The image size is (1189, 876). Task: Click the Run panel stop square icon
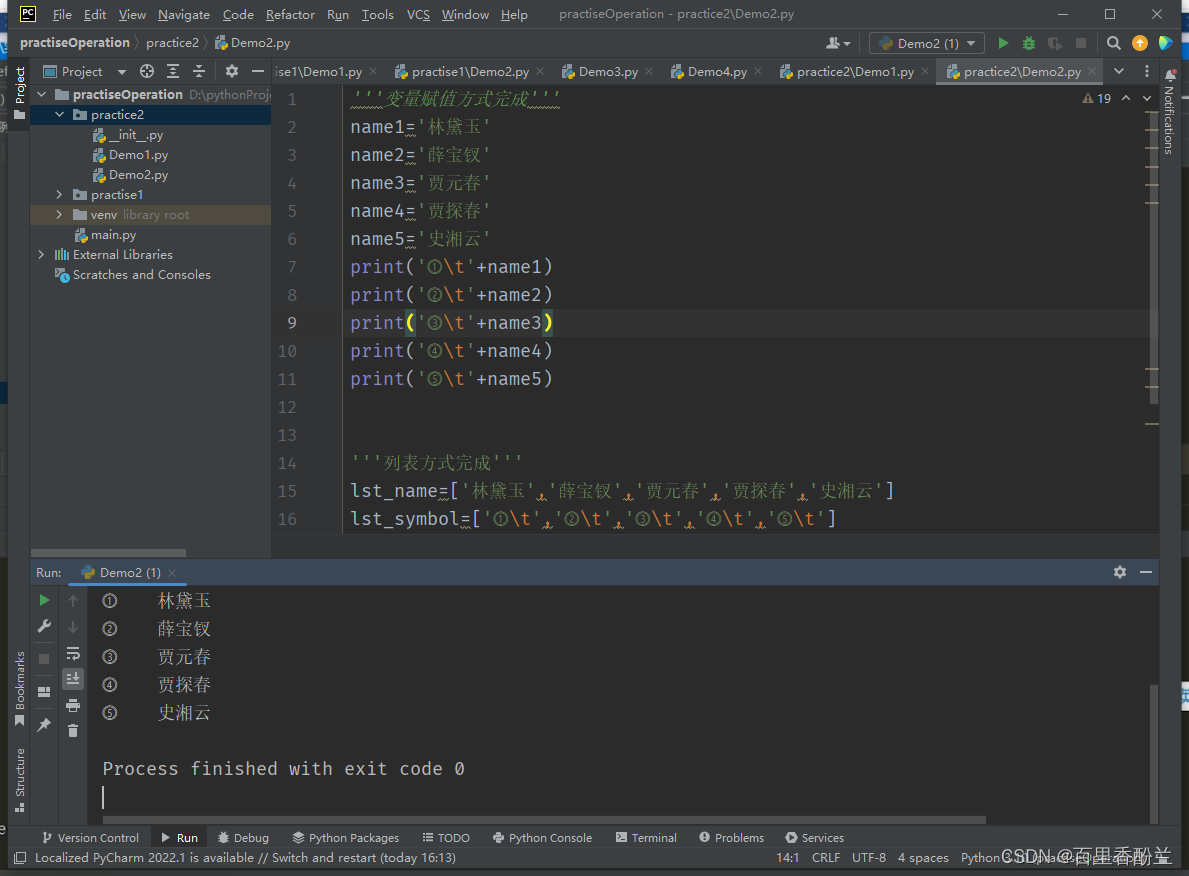pos(44,658)
